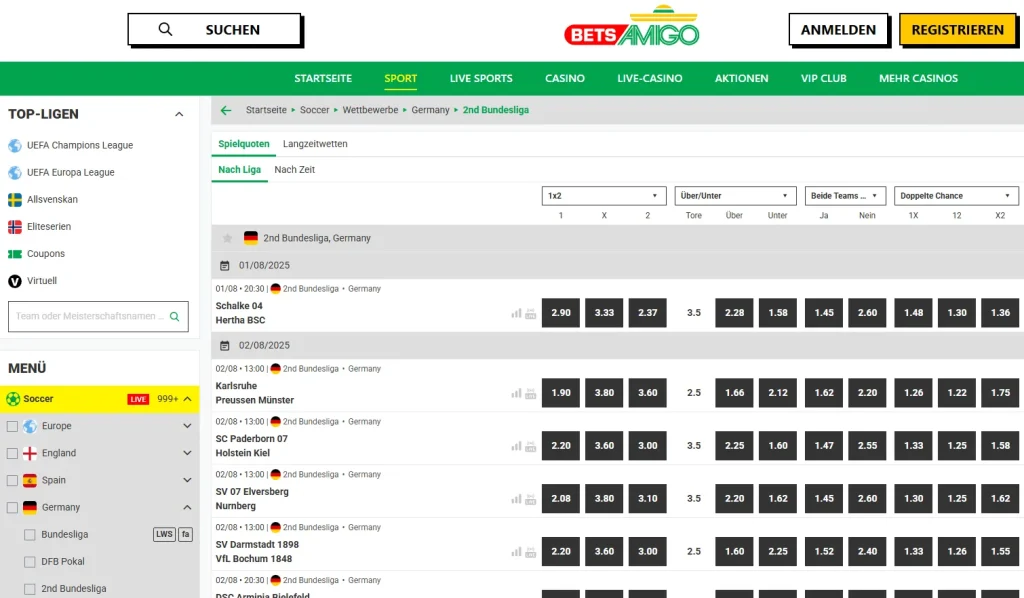Check the Europe checkbox
The height and width of the screenshot is (598, 1024).
coord(12,426)
